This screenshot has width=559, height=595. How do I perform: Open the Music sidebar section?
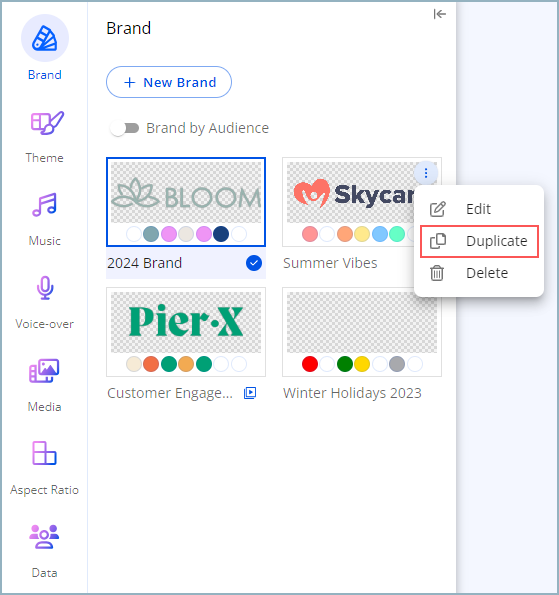click(45, 219)
